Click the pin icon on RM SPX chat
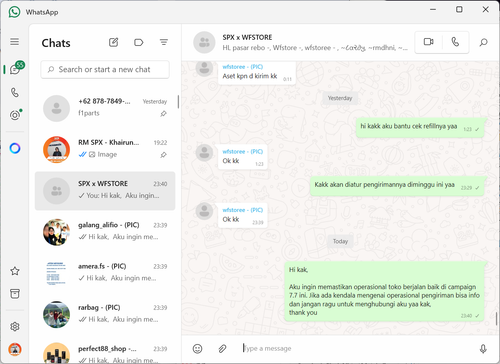 pyautogui.click(x=163, y=155)
